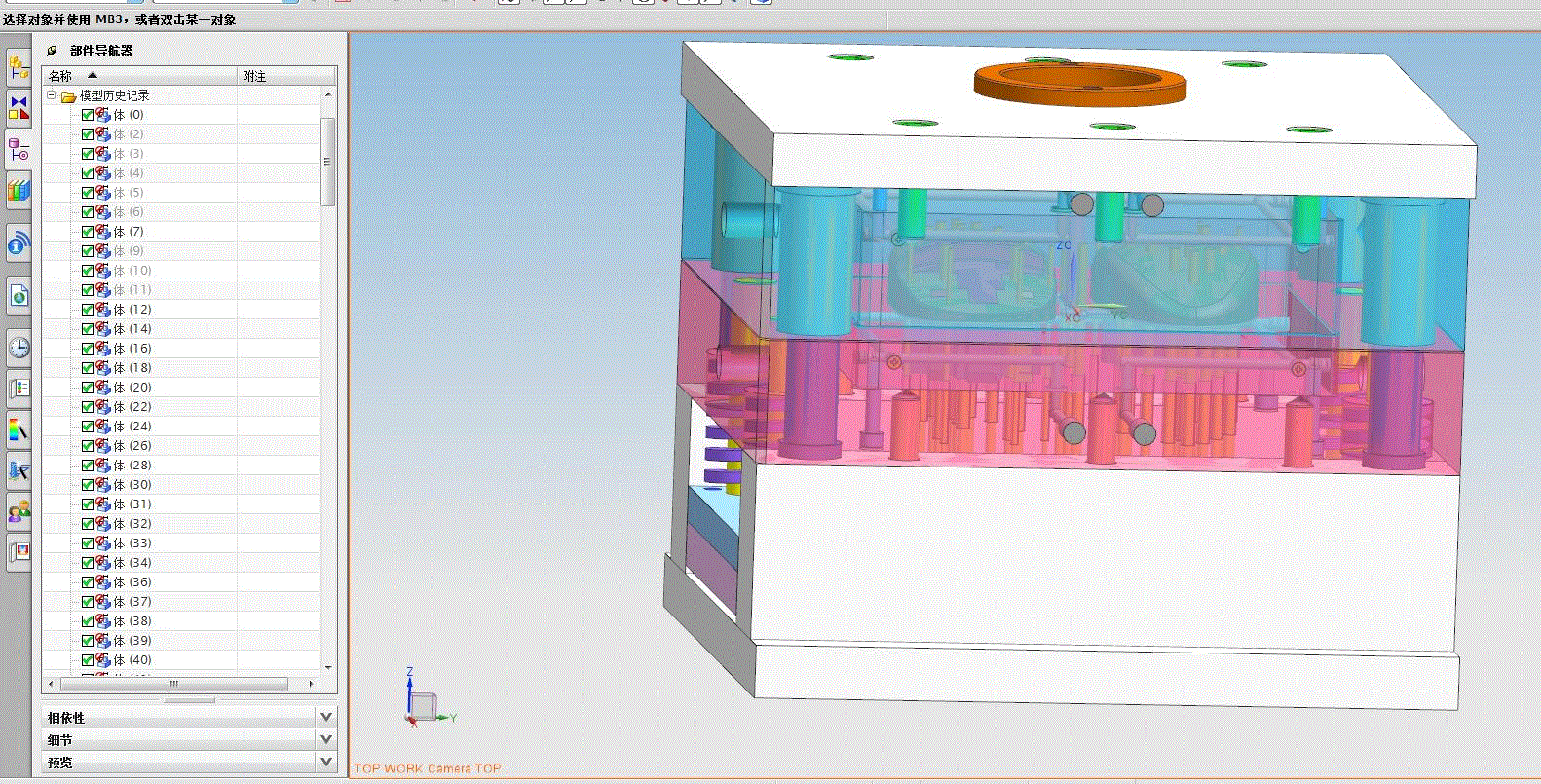
Task: Click the body feature icon for 体 (12)
Action: [x=103, y=310]
